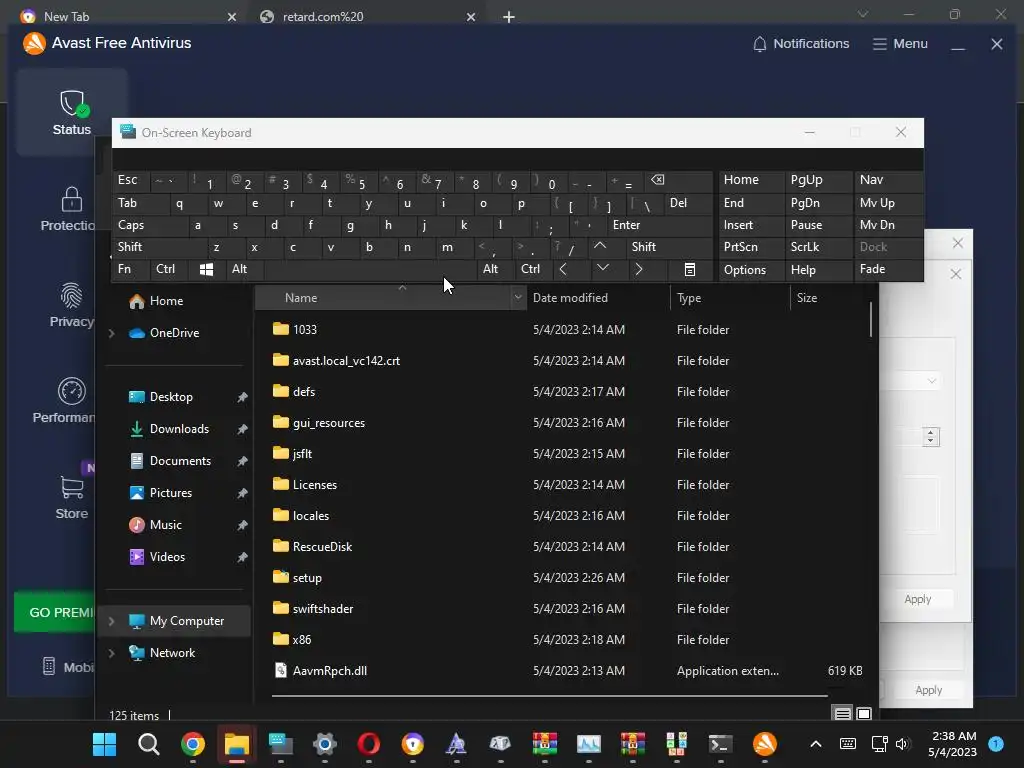Image resolution: width=1024 pixels, height=768 pixels.
Task: Click the up arrow key on On-Screen Keyboard
Action: (x=600, y=246)
